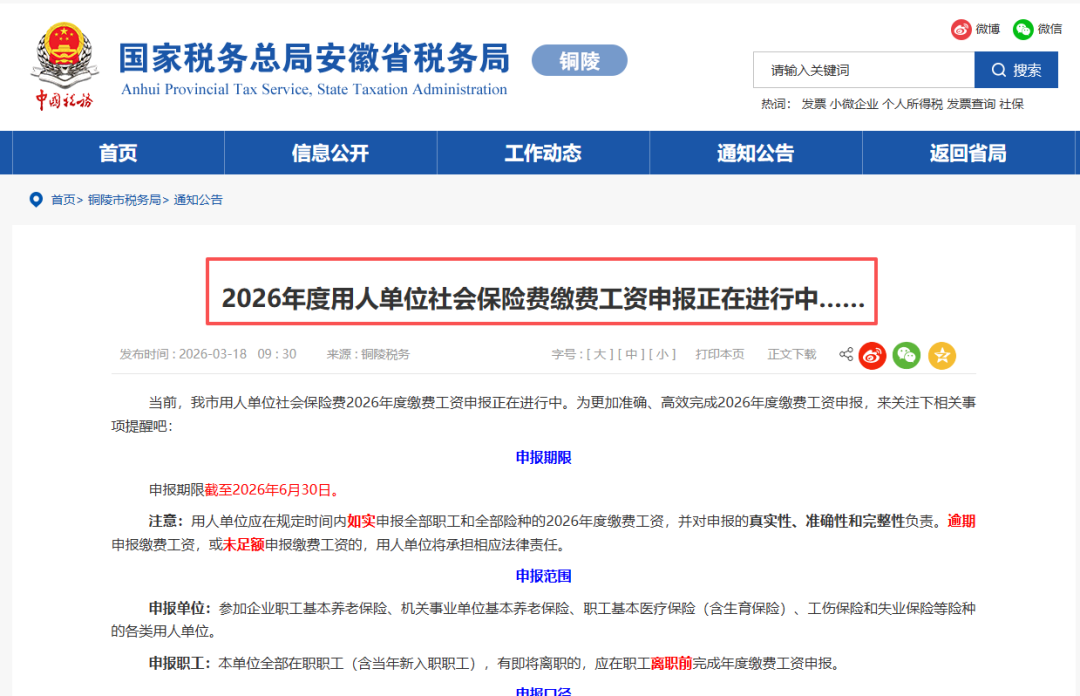Go to 铜陵市税务局 in the breadcrumb

point(124,200)
